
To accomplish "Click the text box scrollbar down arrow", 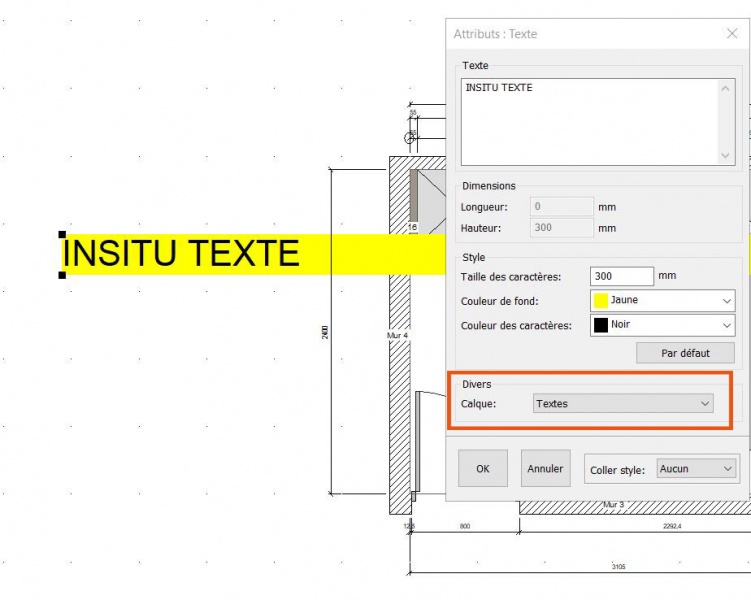I will click(727, 155).
